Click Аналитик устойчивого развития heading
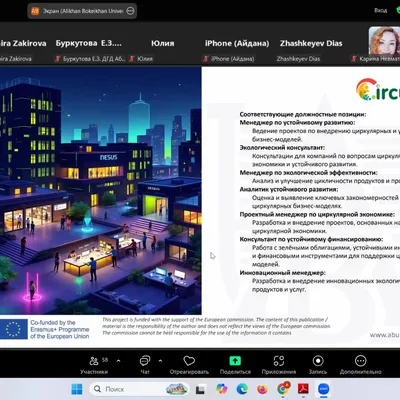The image size is (400, 400). click(x=289, y=189)
